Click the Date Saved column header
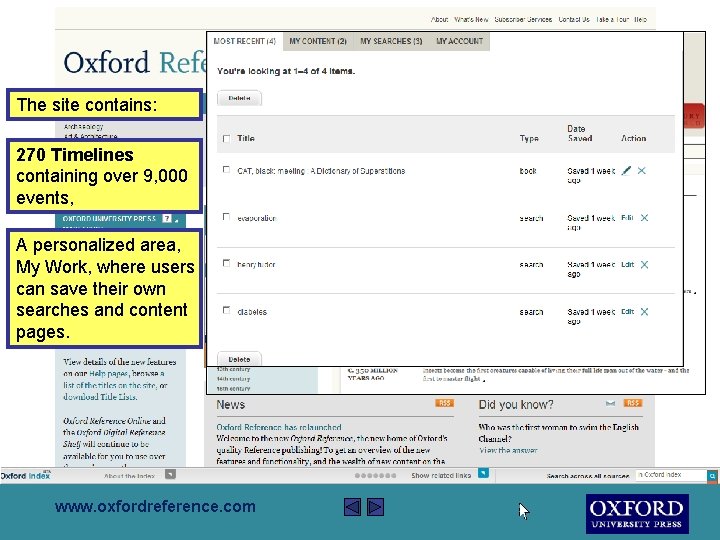Screen dimensions: 720x540 579,133
